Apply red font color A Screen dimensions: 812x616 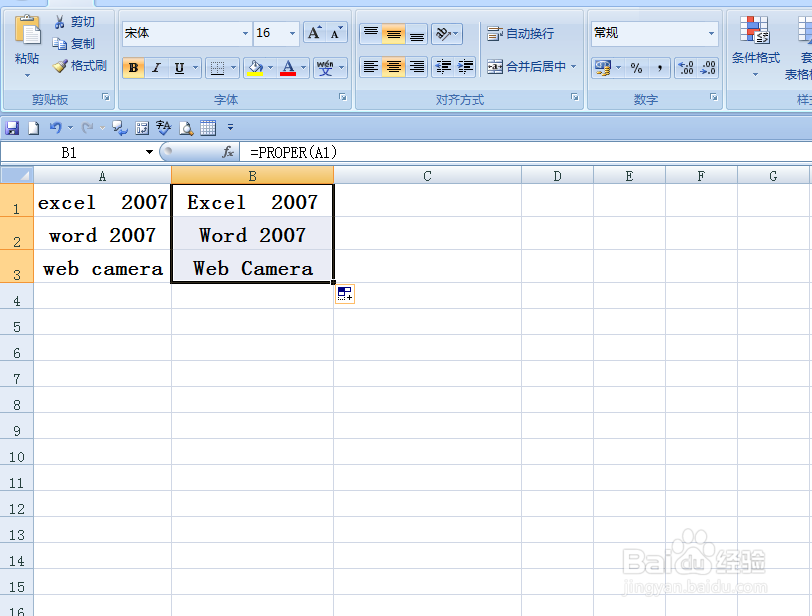click(x=288, y=68)
